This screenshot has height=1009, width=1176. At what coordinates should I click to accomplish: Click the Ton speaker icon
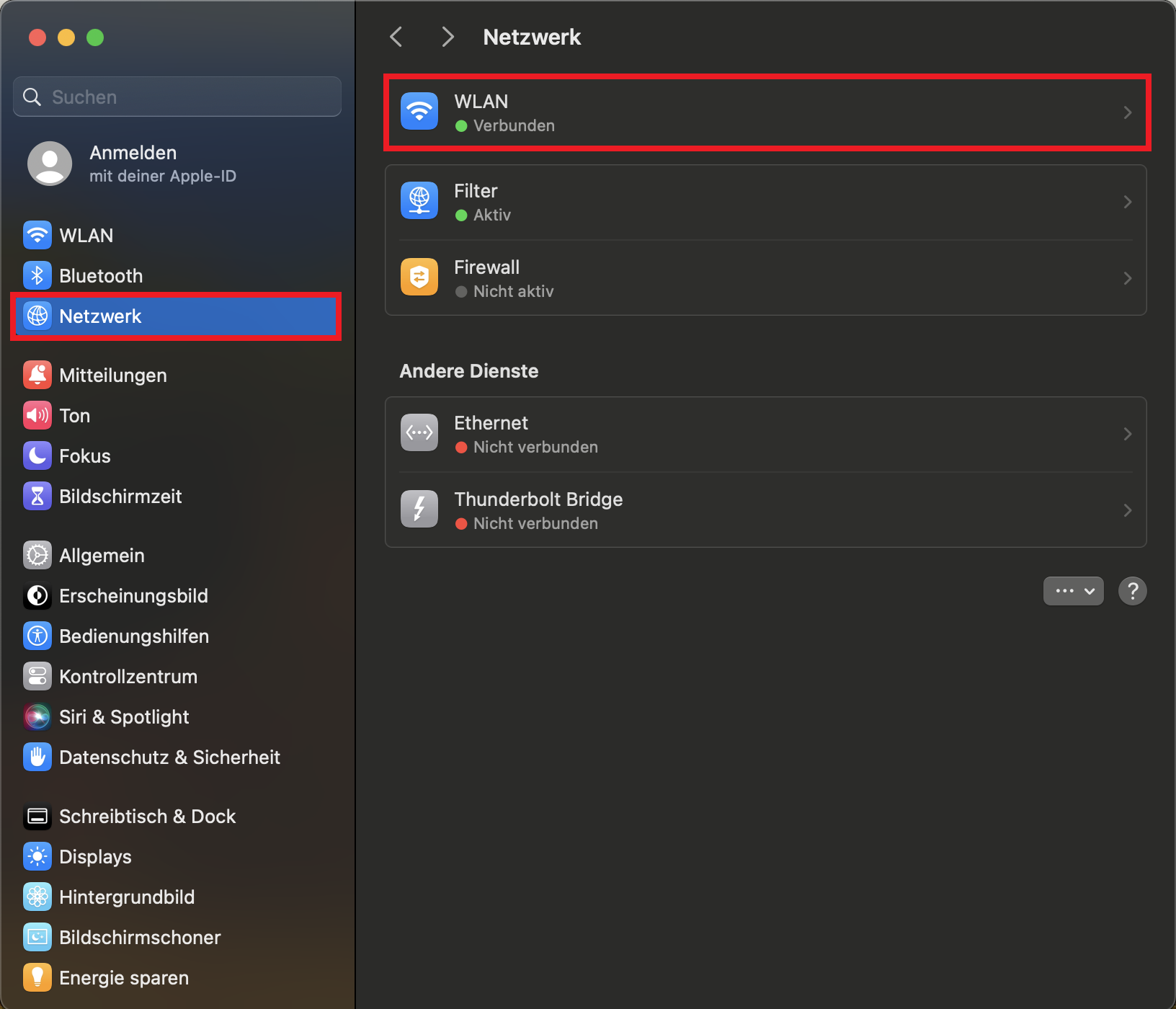point(37,415)
